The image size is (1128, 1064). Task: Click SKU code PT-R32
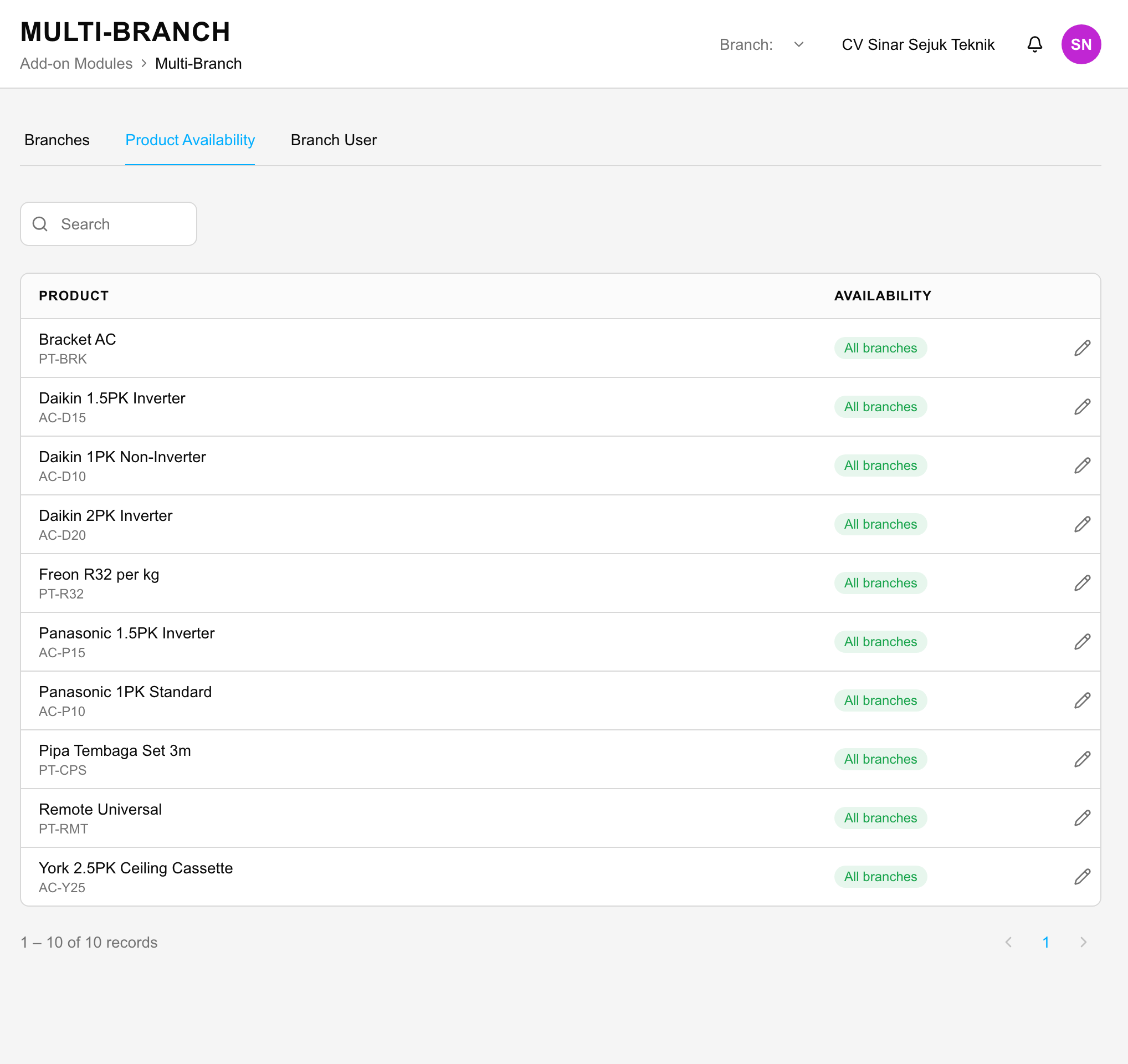pyautogui.click(x=61, y=594)
